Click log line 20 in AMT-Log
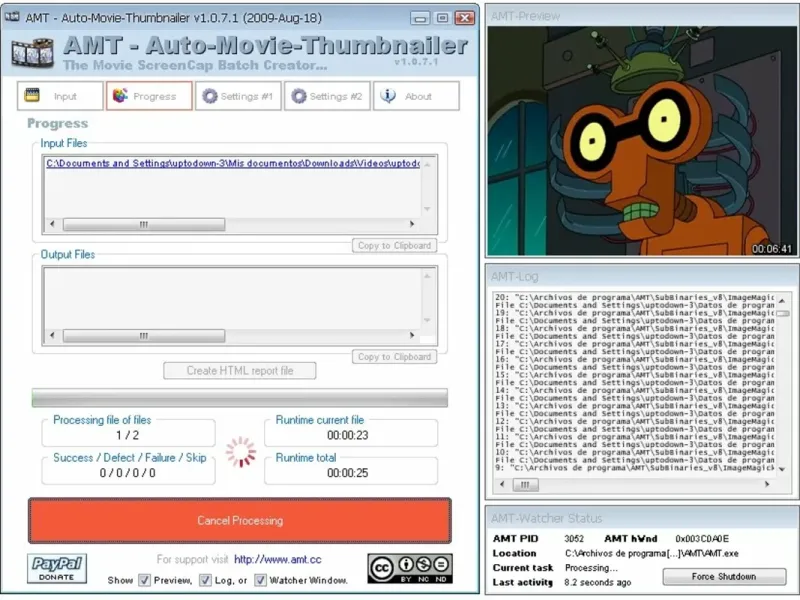Image resolution: width=800 pixels, height=600 pixels. 635,297
